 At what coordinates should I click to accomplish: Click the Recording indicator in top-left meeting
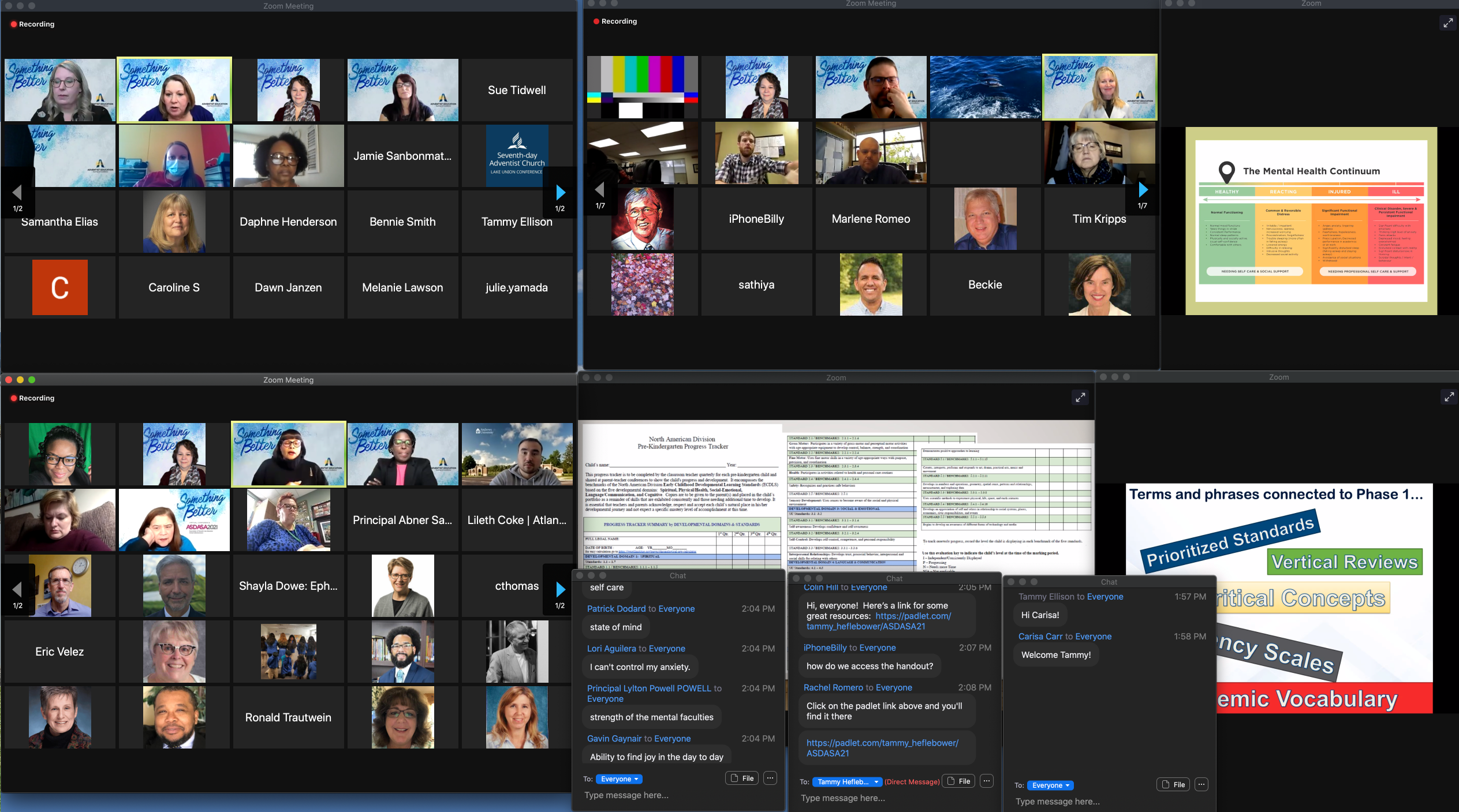[x=32, y=24]
